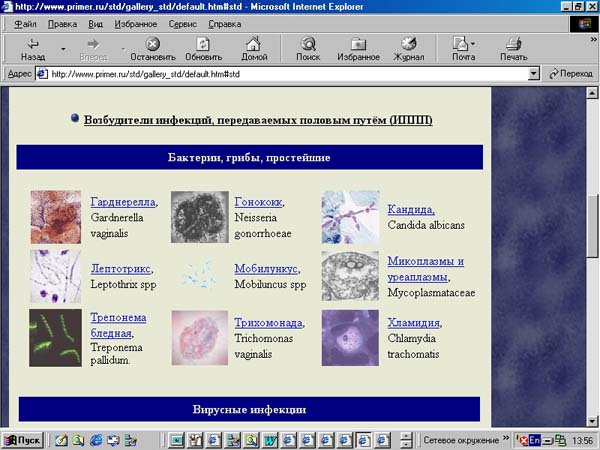Screen dimensions: 600x450
Task: Expand the address bar dropdown arrow
Action: coord(534,74)
